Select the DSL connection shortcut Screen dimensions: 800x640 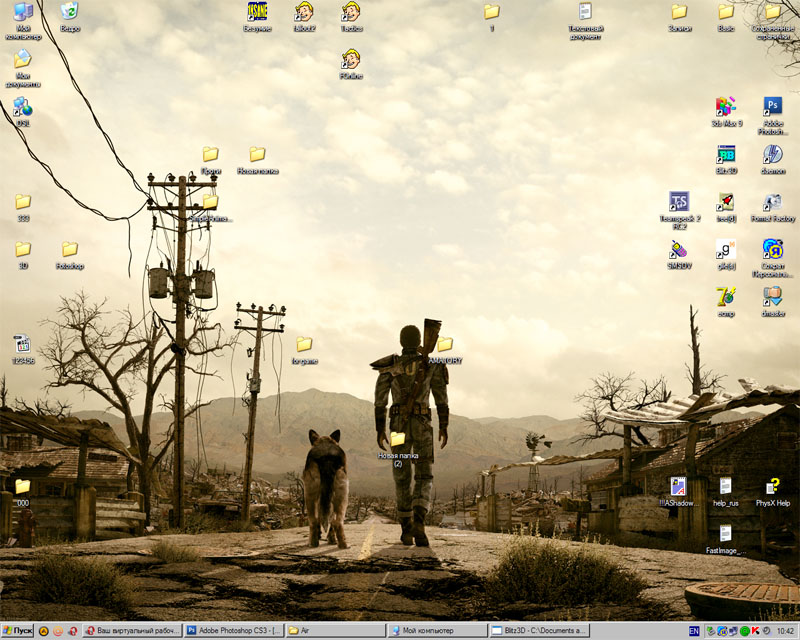pyautogui.click(x=22, y=106)
